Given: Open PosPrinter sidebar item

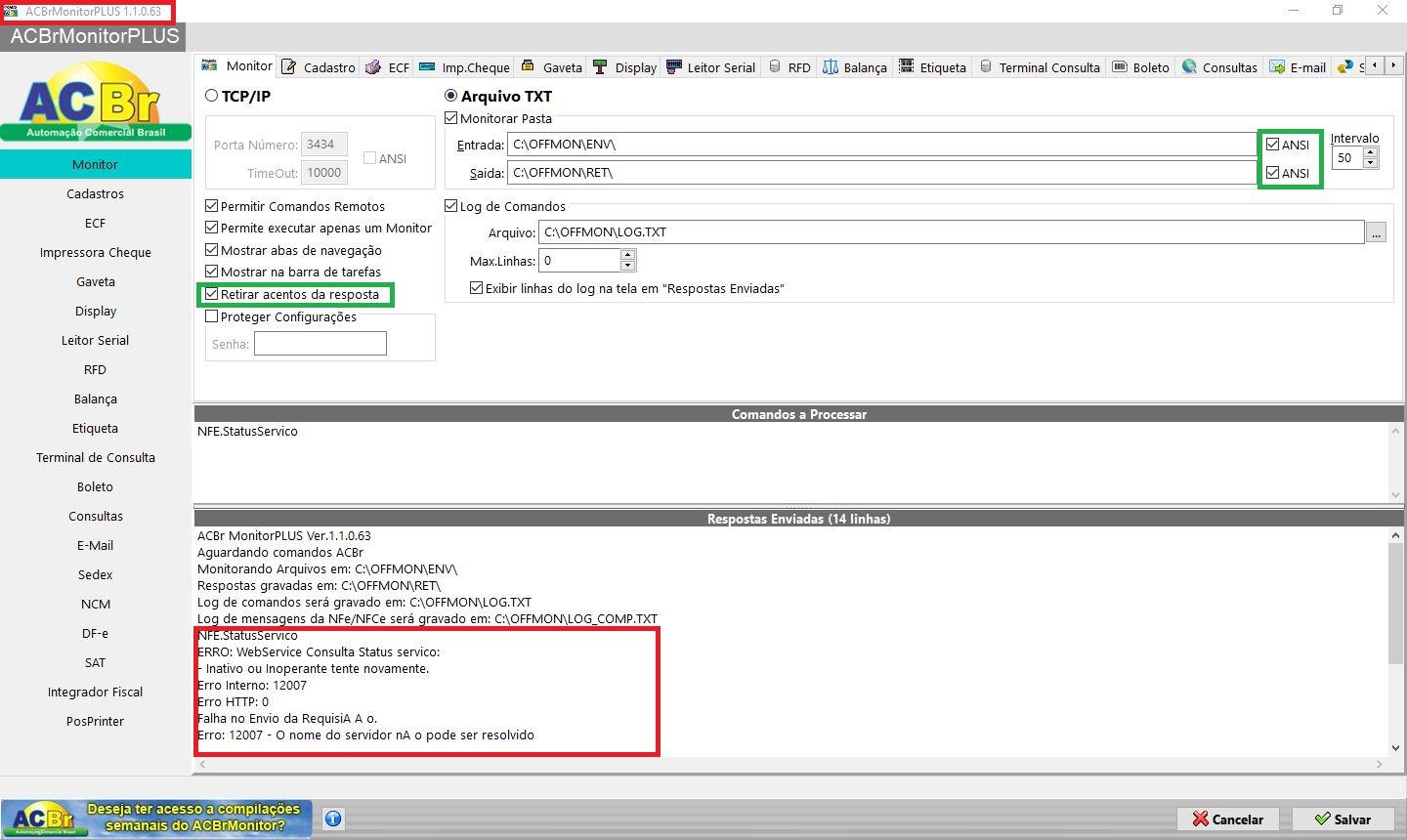Looking at the screenshot, I should [x=96, y=721].
